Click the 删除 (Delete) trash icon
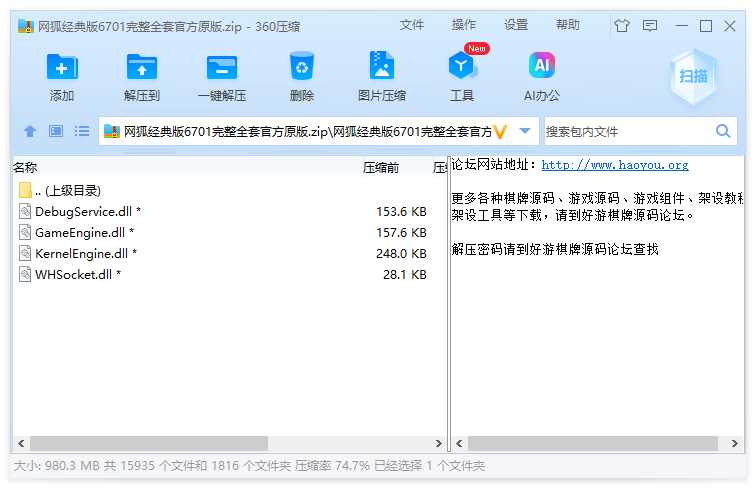The image size is (756, 488). pos(302,66)
